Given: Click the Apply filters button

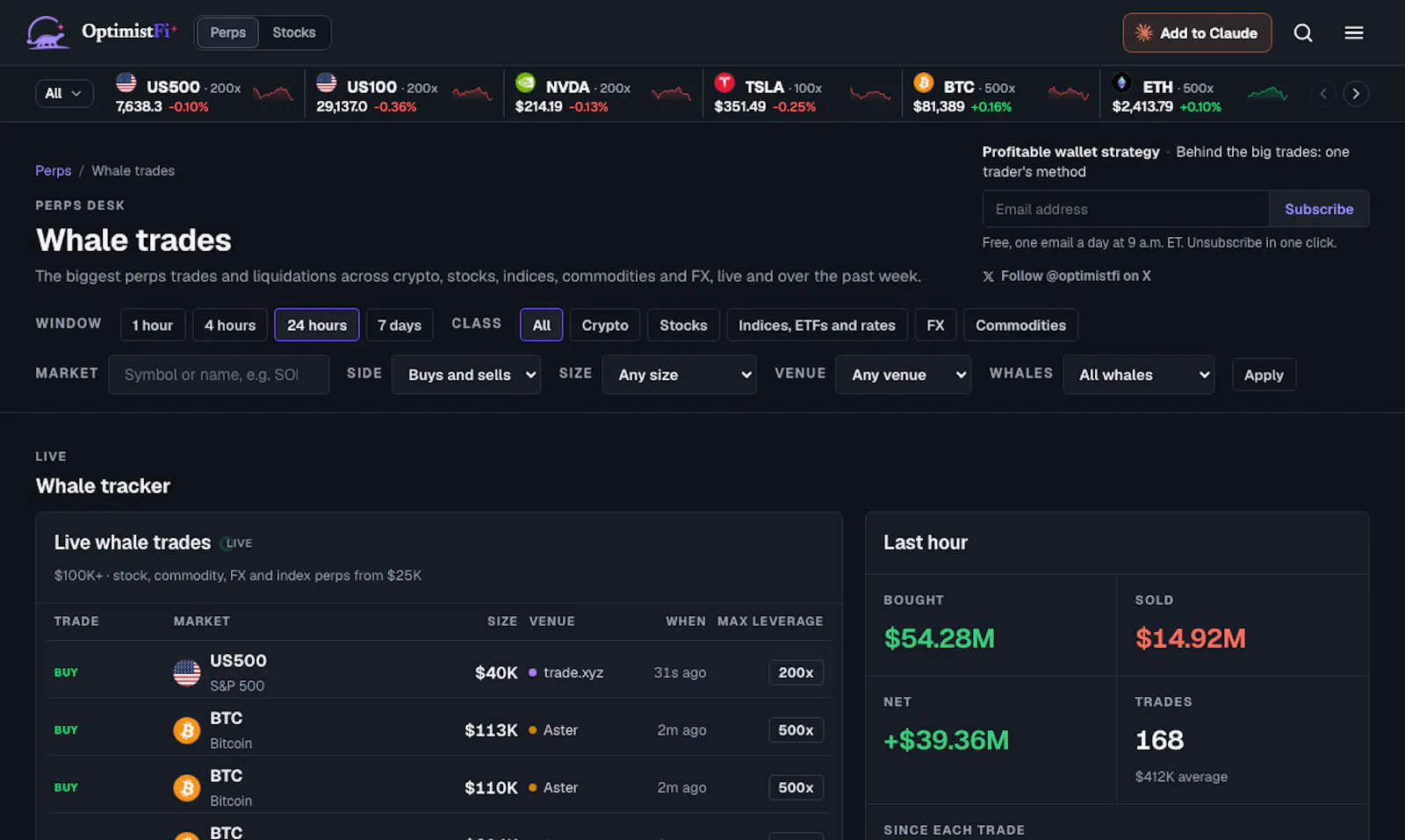Looking at the screenshot, I should 1264,375.
